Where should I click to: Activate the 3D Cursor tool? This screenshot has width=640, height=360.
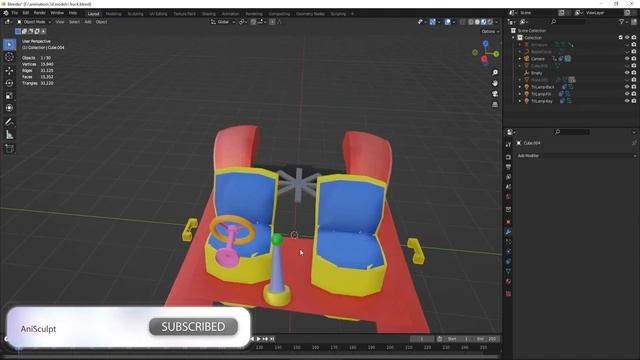(9, 57)
